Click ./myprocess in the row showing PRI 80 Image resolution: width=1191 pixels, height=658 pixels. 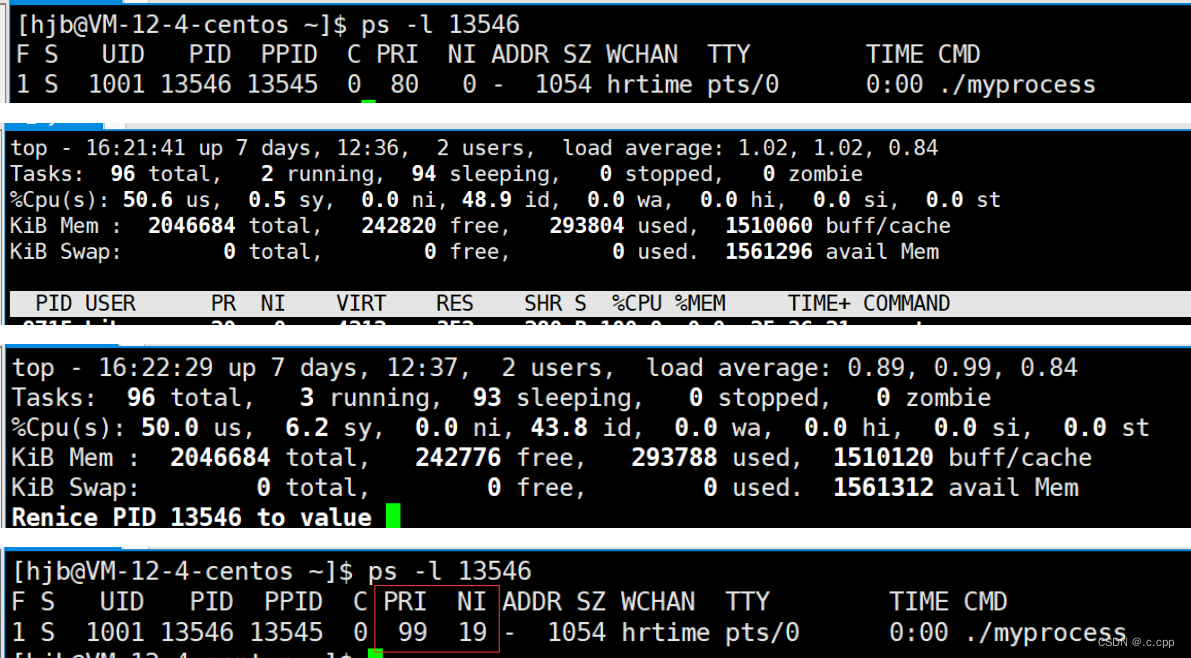[1017, 84]
